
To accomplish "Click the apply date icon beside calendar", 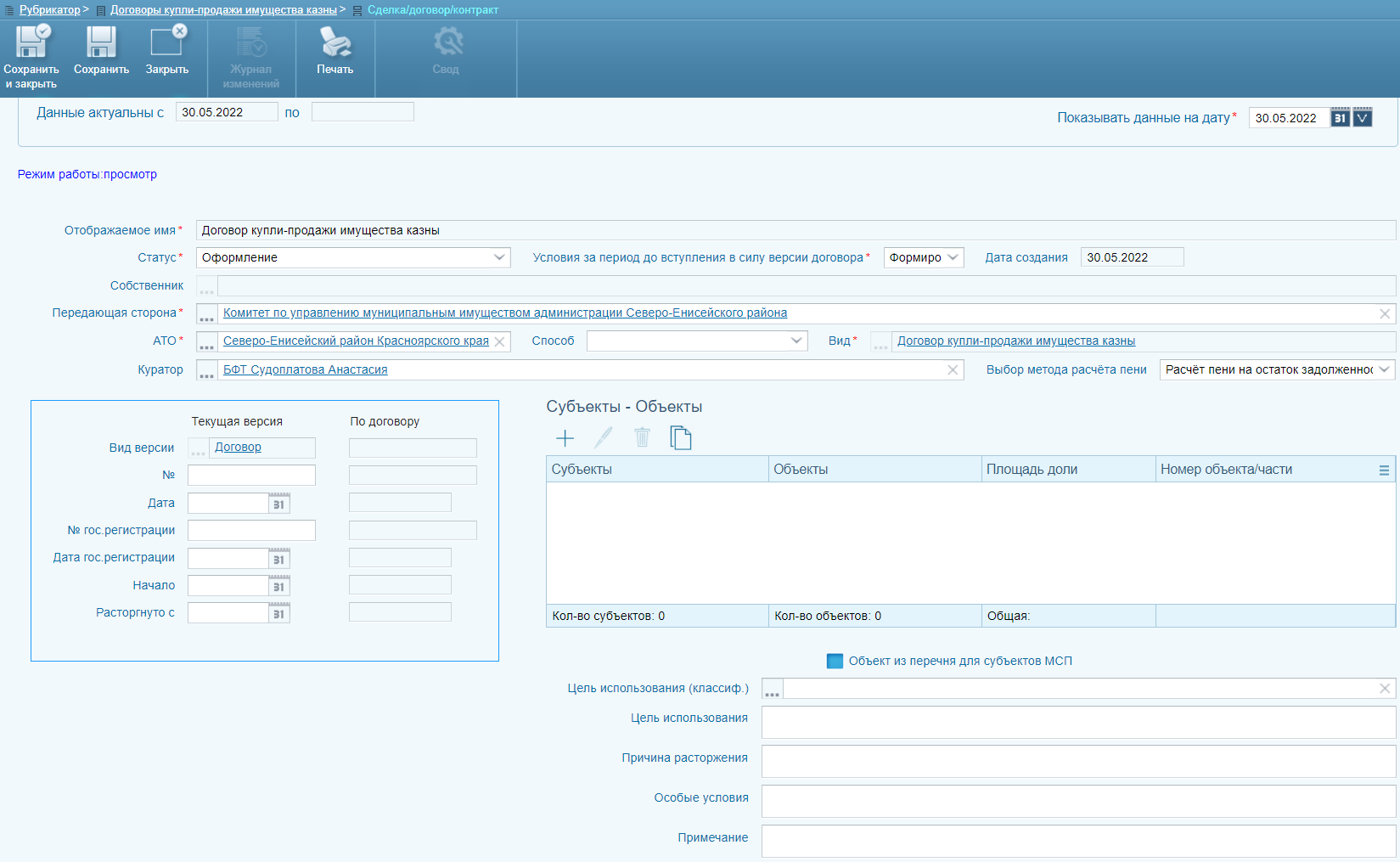I will coord(1363,118).
